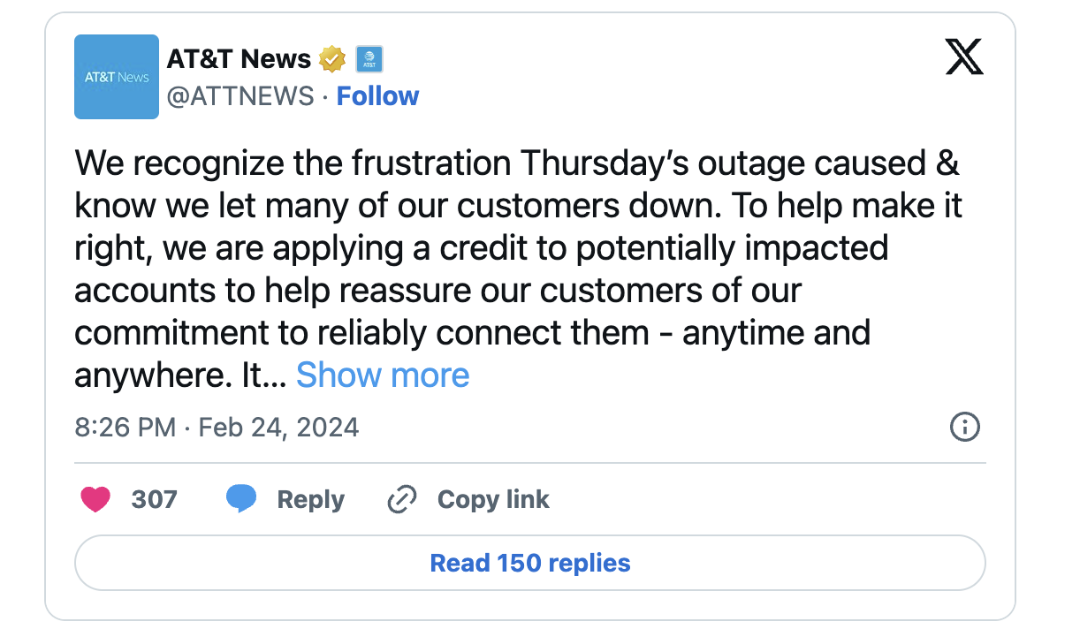Click the Reply text label
This screenshot has height=629, width=1080.
click(x=310, y=499)
